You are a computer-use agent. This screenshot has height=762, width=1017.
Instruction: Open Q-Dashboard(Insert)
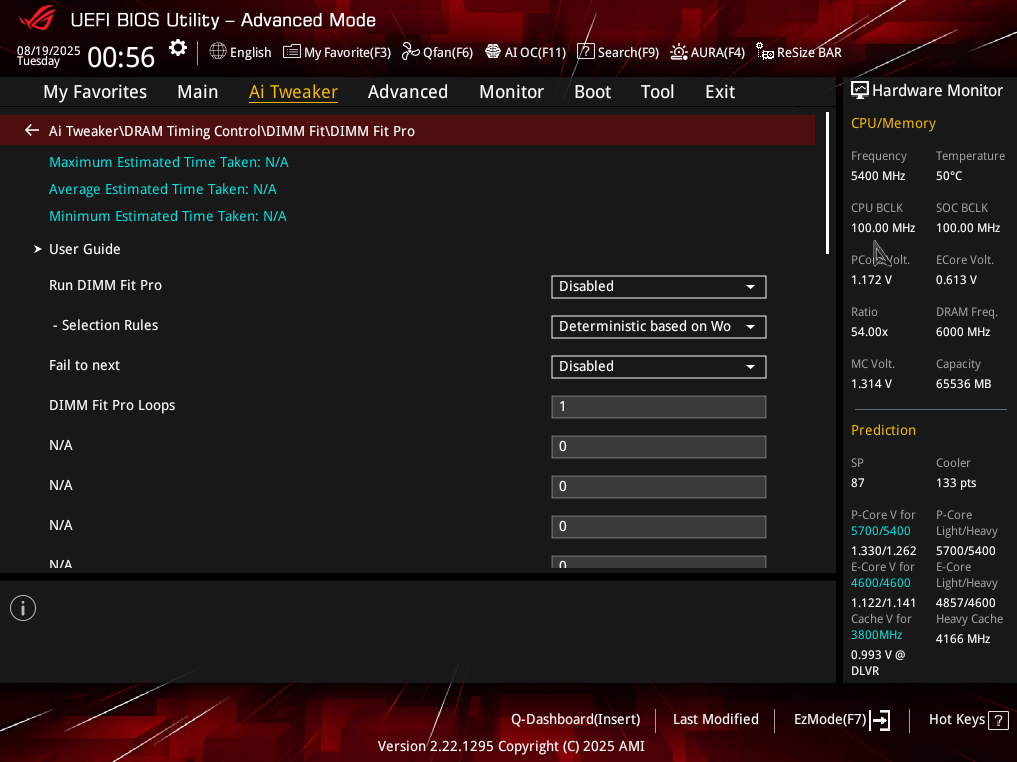click(575, 719)
